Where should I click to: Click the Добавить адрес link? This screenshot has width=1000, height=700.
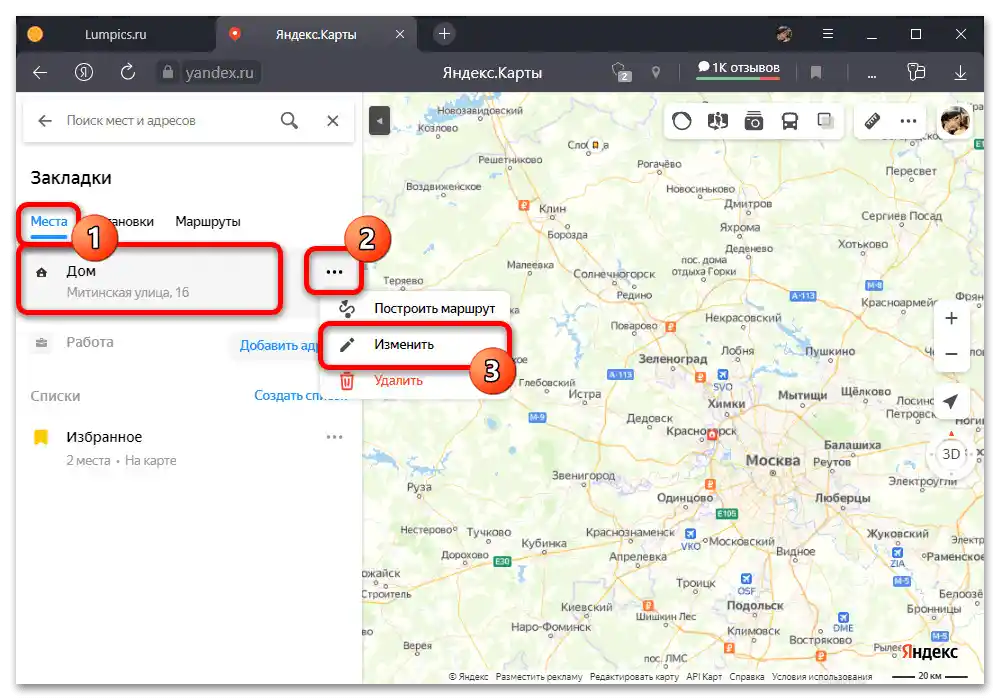279,346
